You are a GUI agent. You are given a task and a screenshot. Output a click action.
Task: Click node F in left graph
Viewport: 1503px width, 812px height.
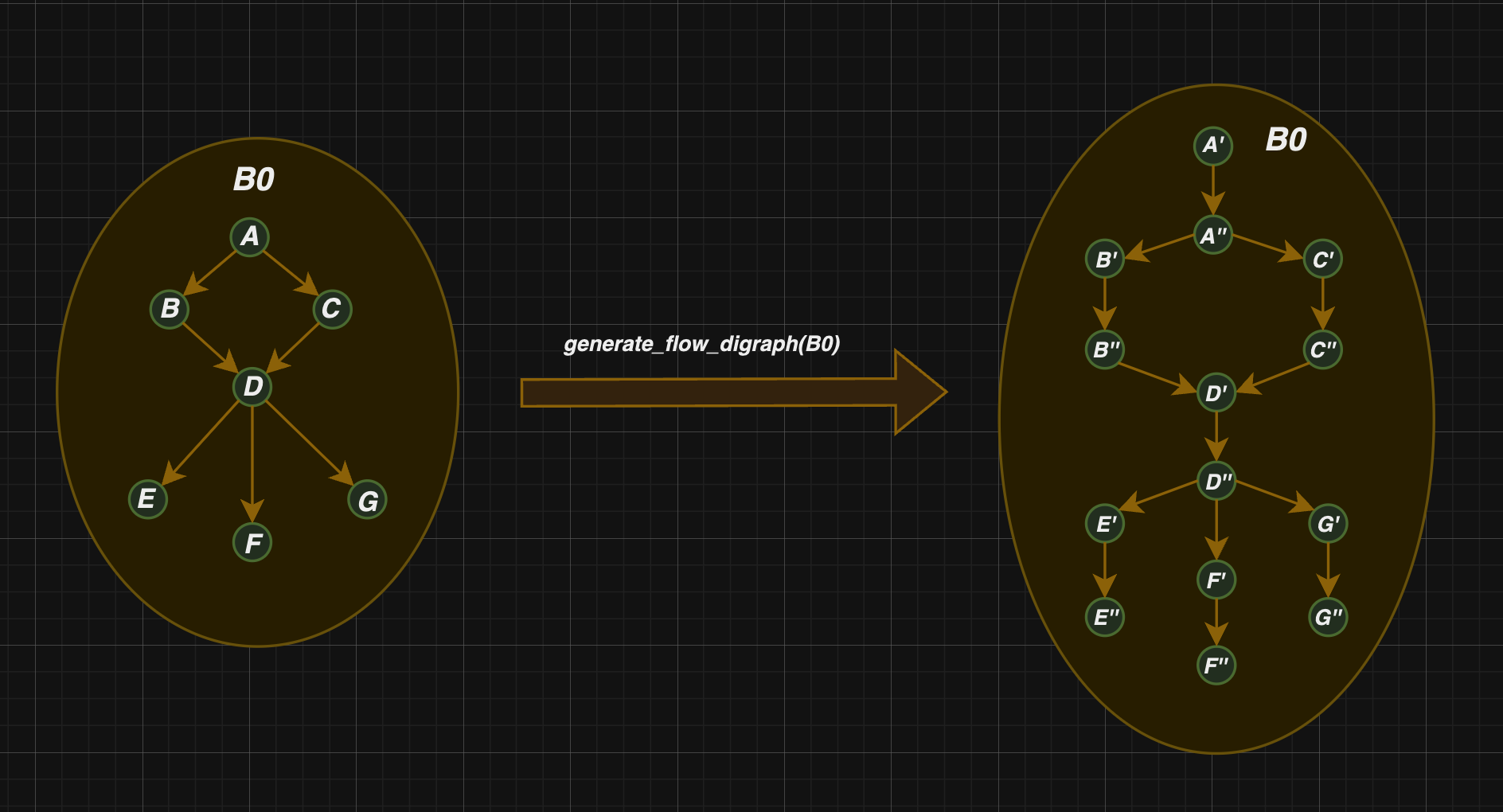pyautogui.click(x=252, y=543)
